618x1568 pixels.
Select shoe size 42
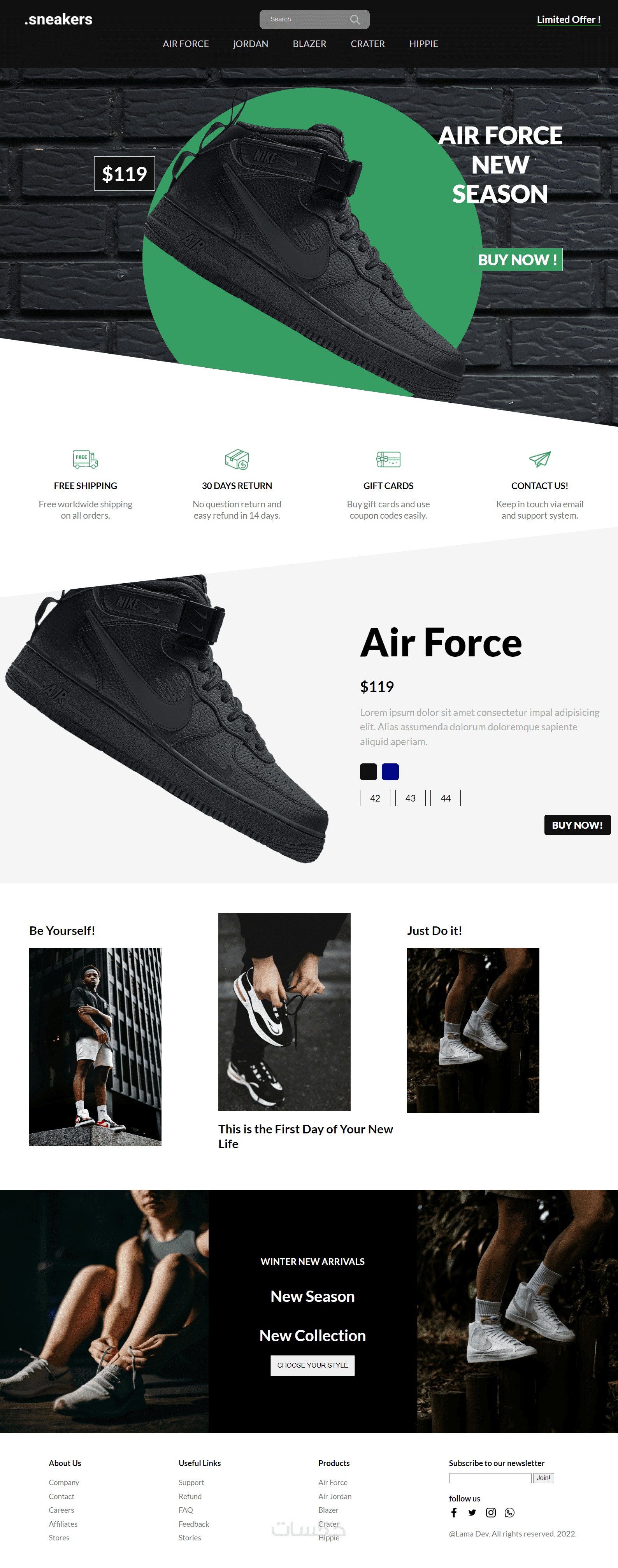[375, 798]
